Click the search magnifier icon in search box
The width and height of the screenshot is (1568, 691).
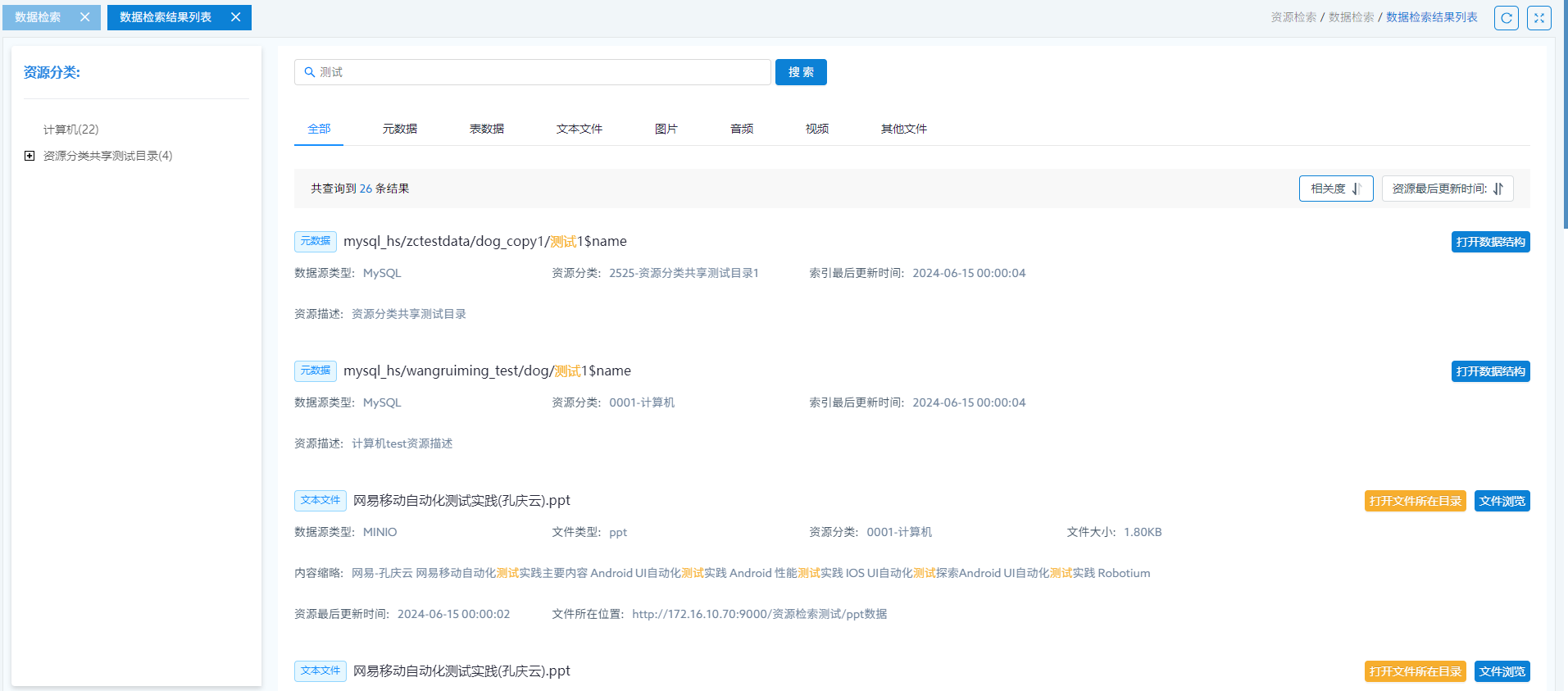click(310, 72)
